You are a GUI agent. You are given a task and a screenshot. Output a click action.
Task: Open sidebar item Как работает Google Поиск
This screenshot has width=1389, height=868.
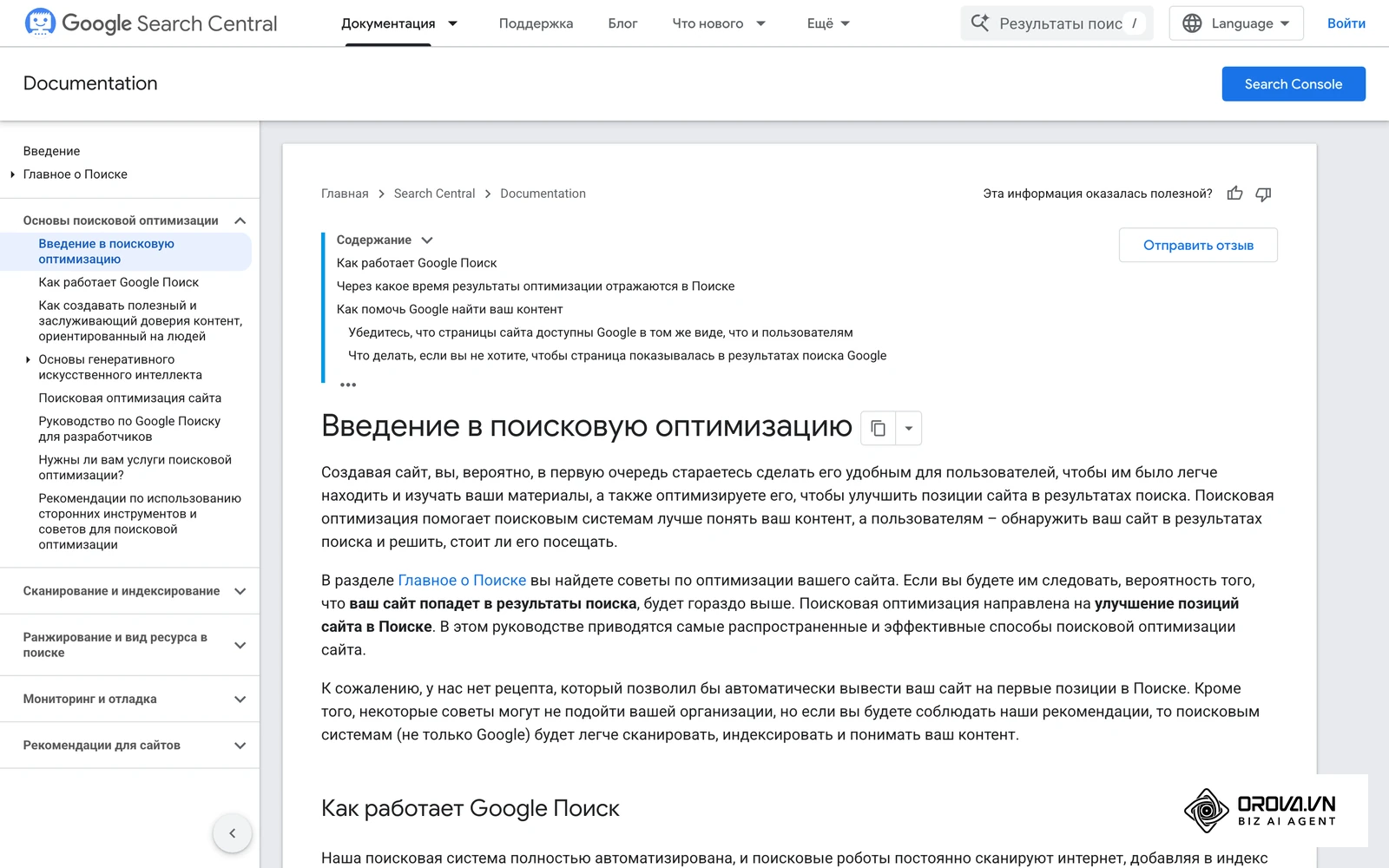point(118,282)
